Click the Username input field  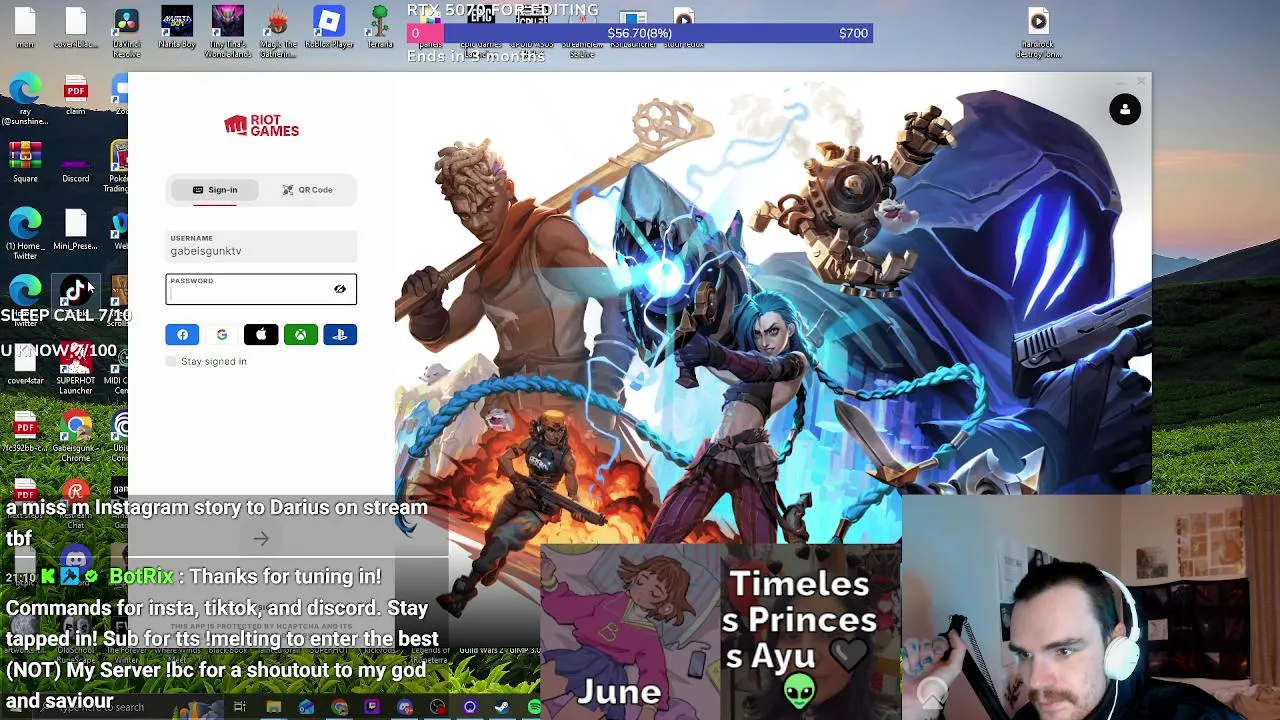261,246
